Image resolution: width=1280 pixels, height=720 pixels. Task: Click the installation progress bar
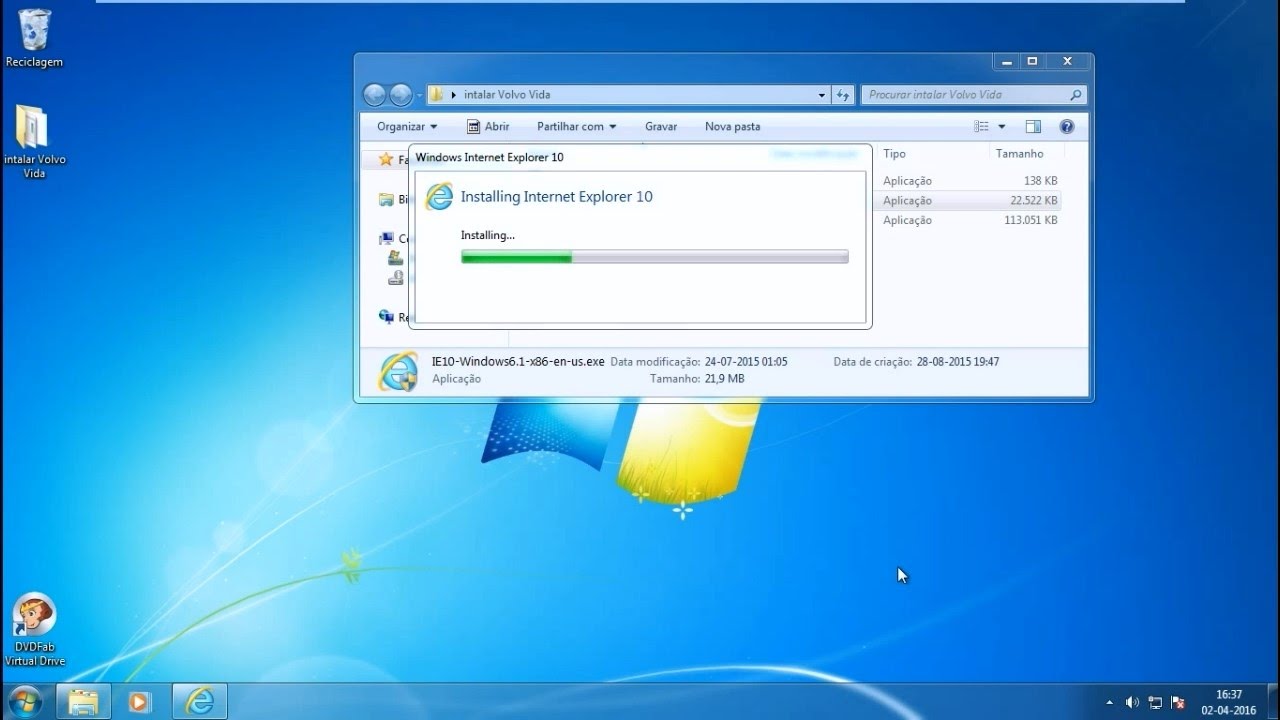click(655, 257)
